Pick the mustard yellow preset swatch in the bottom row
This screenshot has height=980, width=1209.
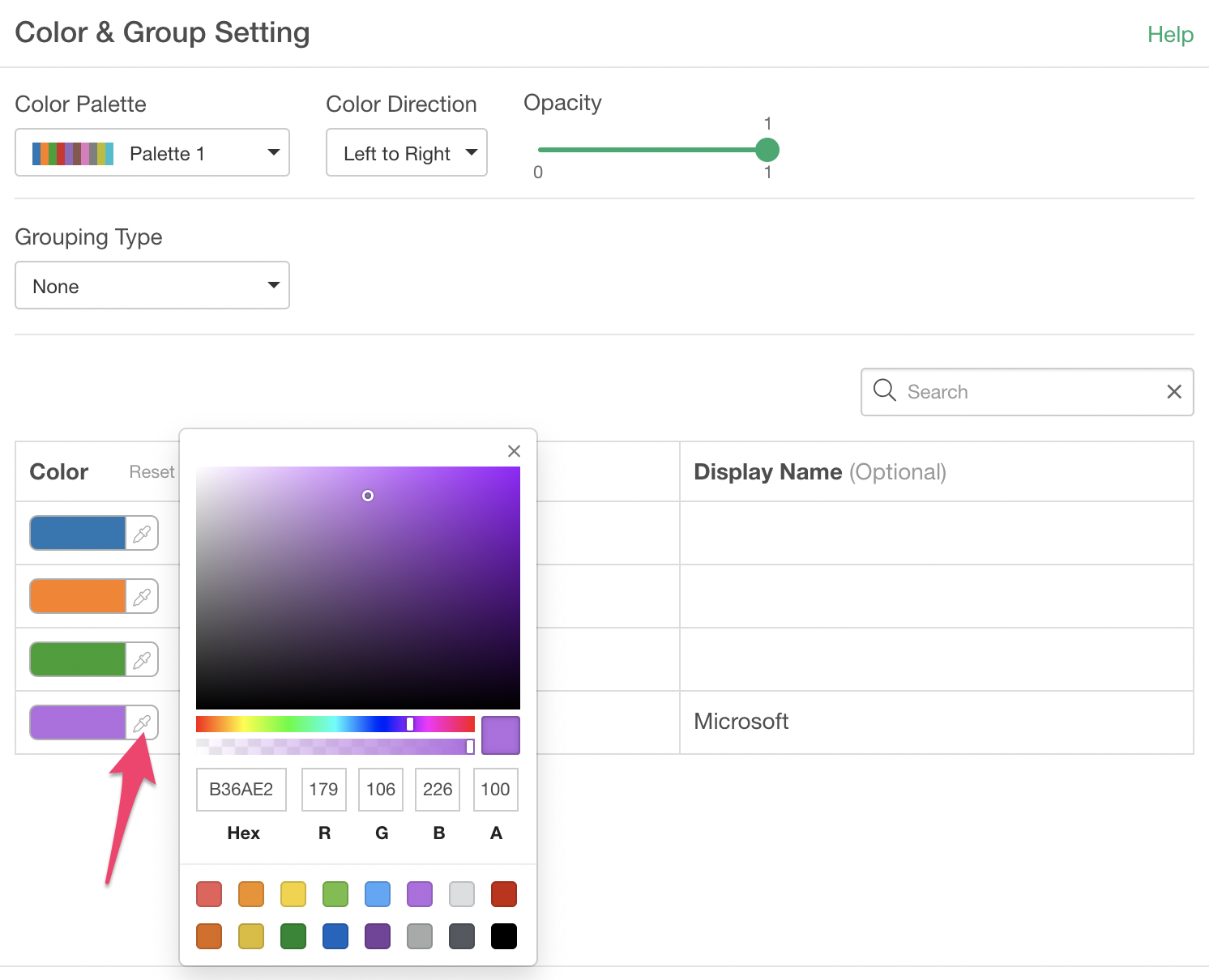point(251,936)
